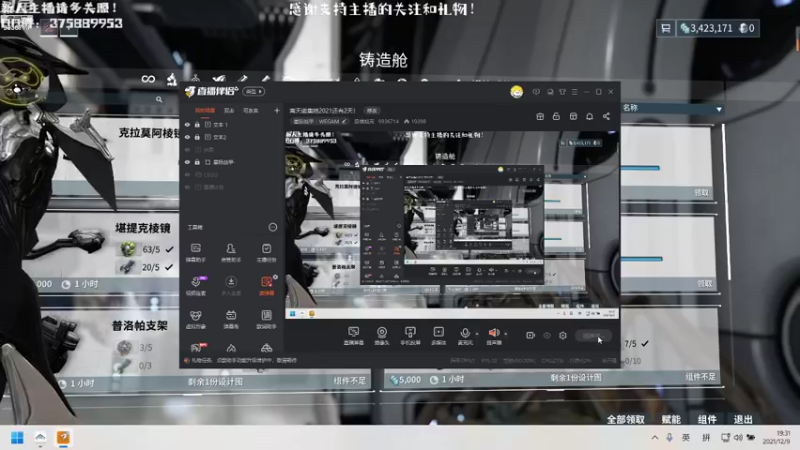Switch to the second scene tab
Screen dimensions: 800x450
coord(229,110)
